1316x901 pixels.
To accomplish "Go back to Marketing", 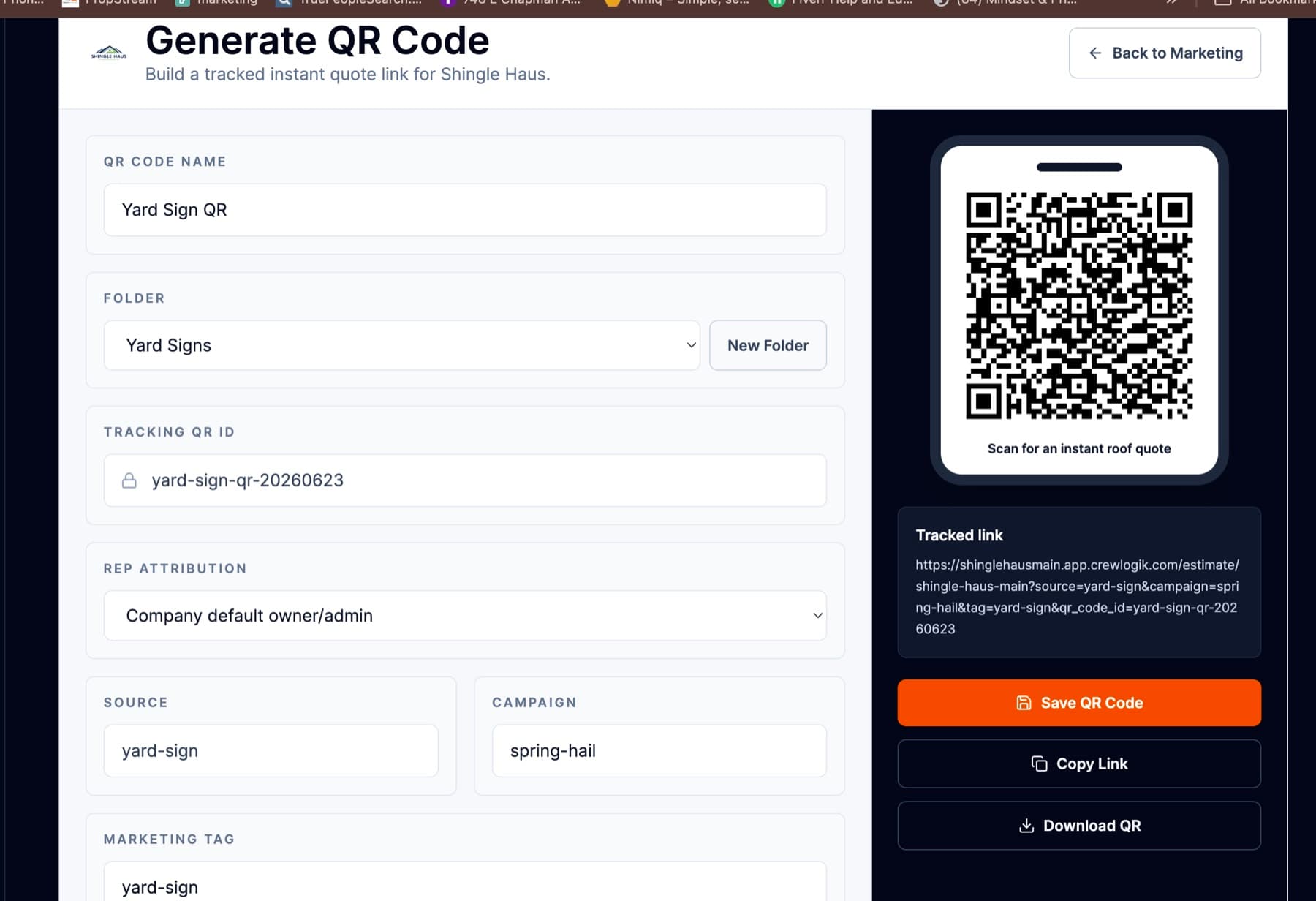I will [x=1165, y=53].
